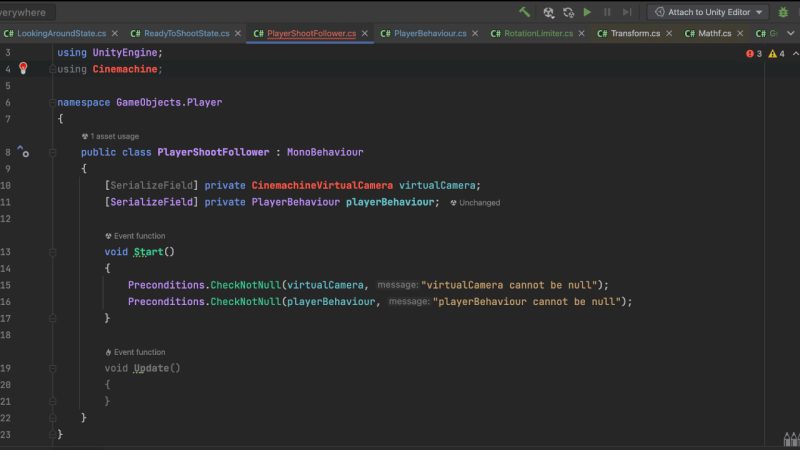Image resolution: width=800 pixels, height=450 pixels.
Task: Click the Unity pause button in toolbar
Action: pos(607,12)
